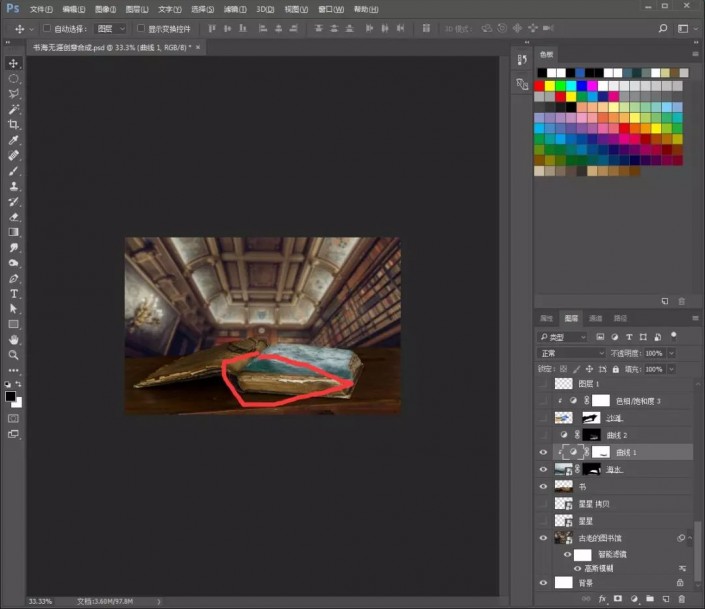Change screen mode at toolbox bottom
Viewport: 705px width, 609px height.
click(13, 434)
